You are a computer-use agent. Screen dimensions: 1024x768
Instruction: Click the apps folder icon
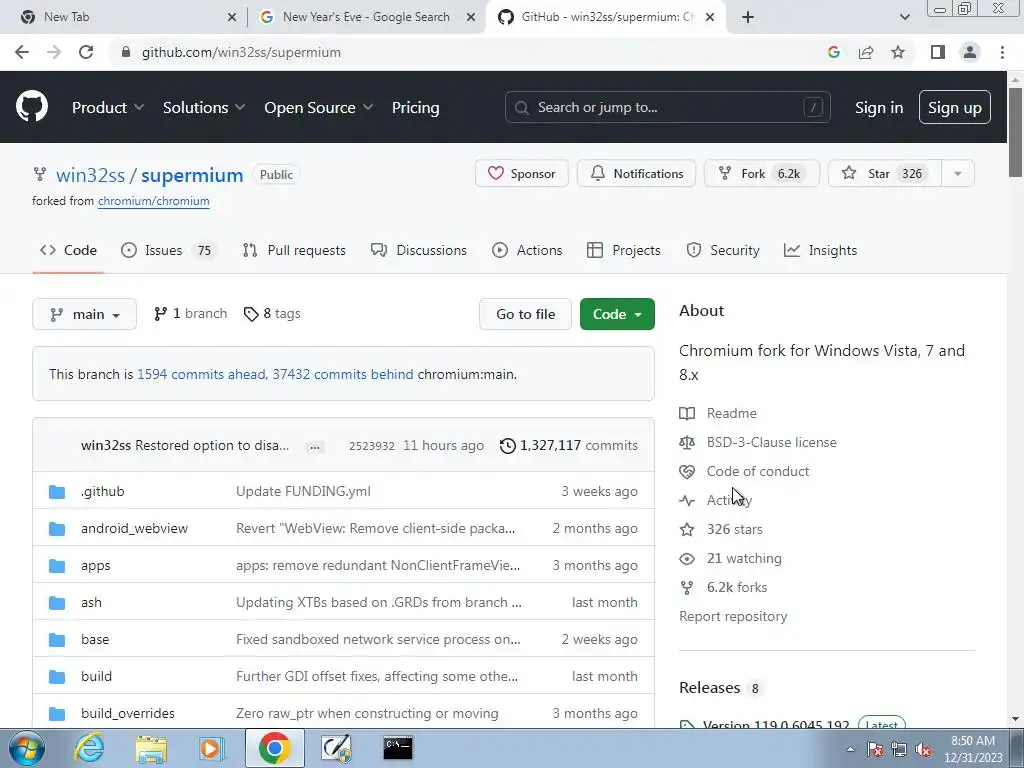57,566
